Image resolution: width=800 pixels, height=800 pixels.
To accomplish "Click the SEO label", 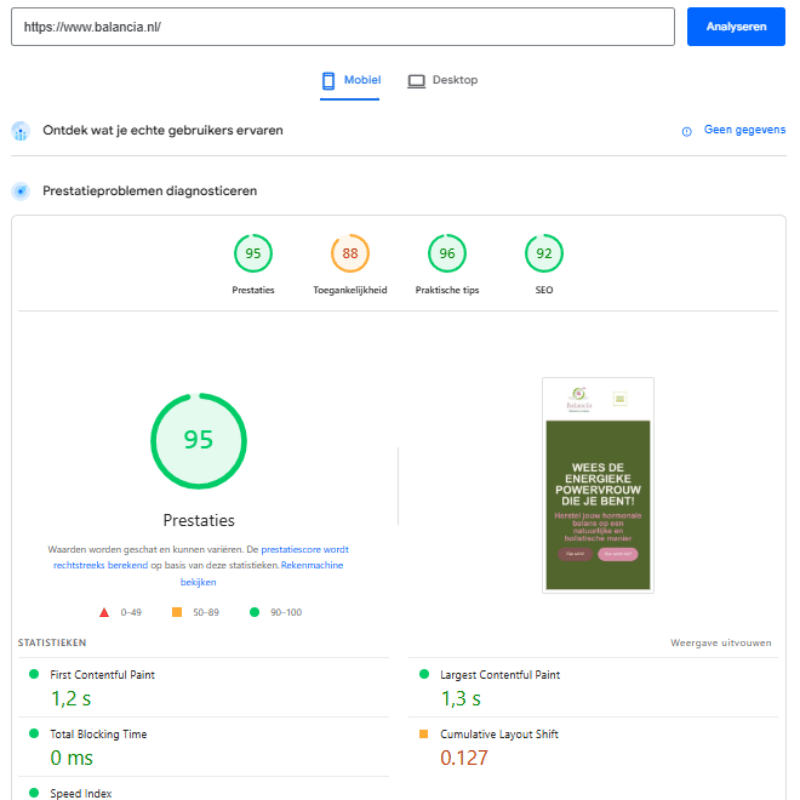I will pyautogui.click(x=544, y=290).
